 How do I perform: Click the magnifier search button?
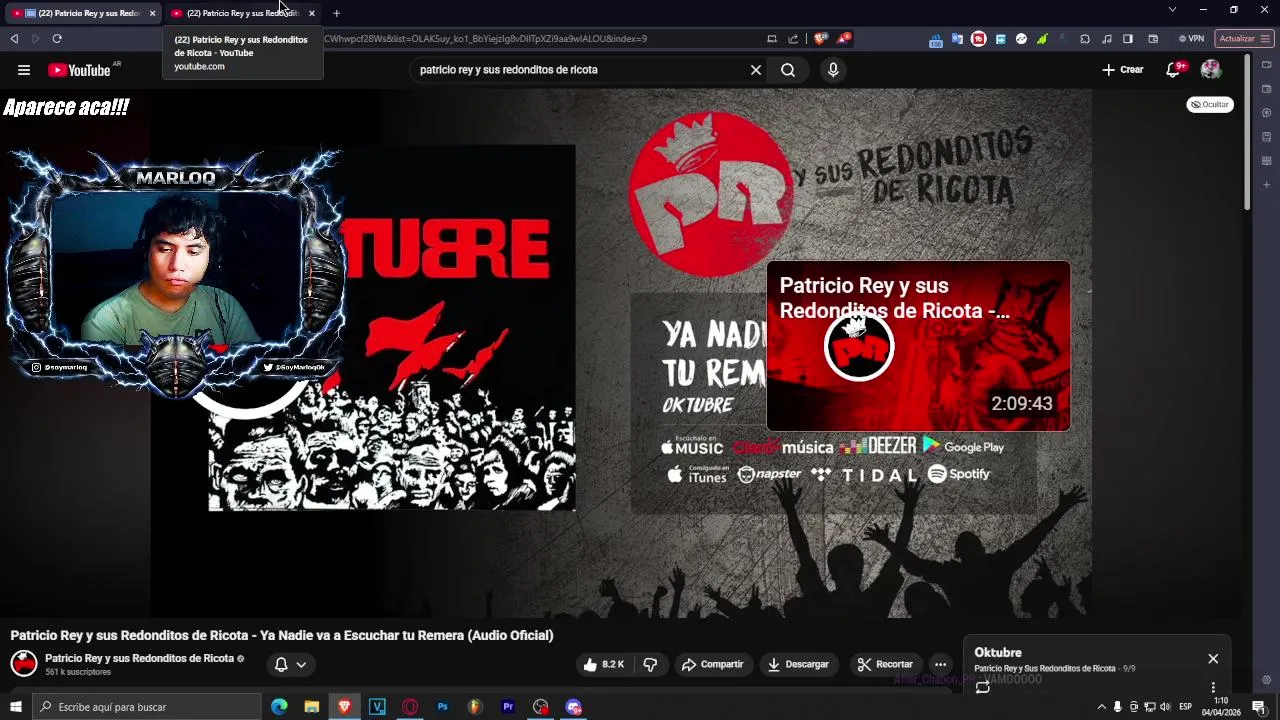tap(788, 70)
